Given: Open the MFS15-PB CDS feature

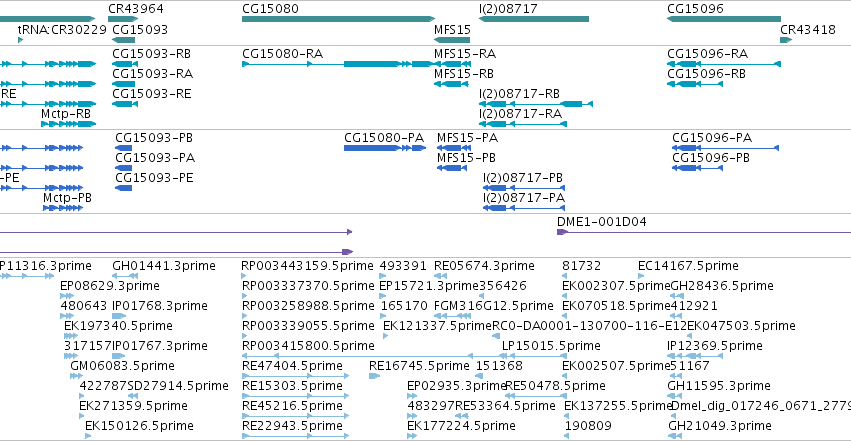Looking at the screenshot, I should [x=466, y=158].
